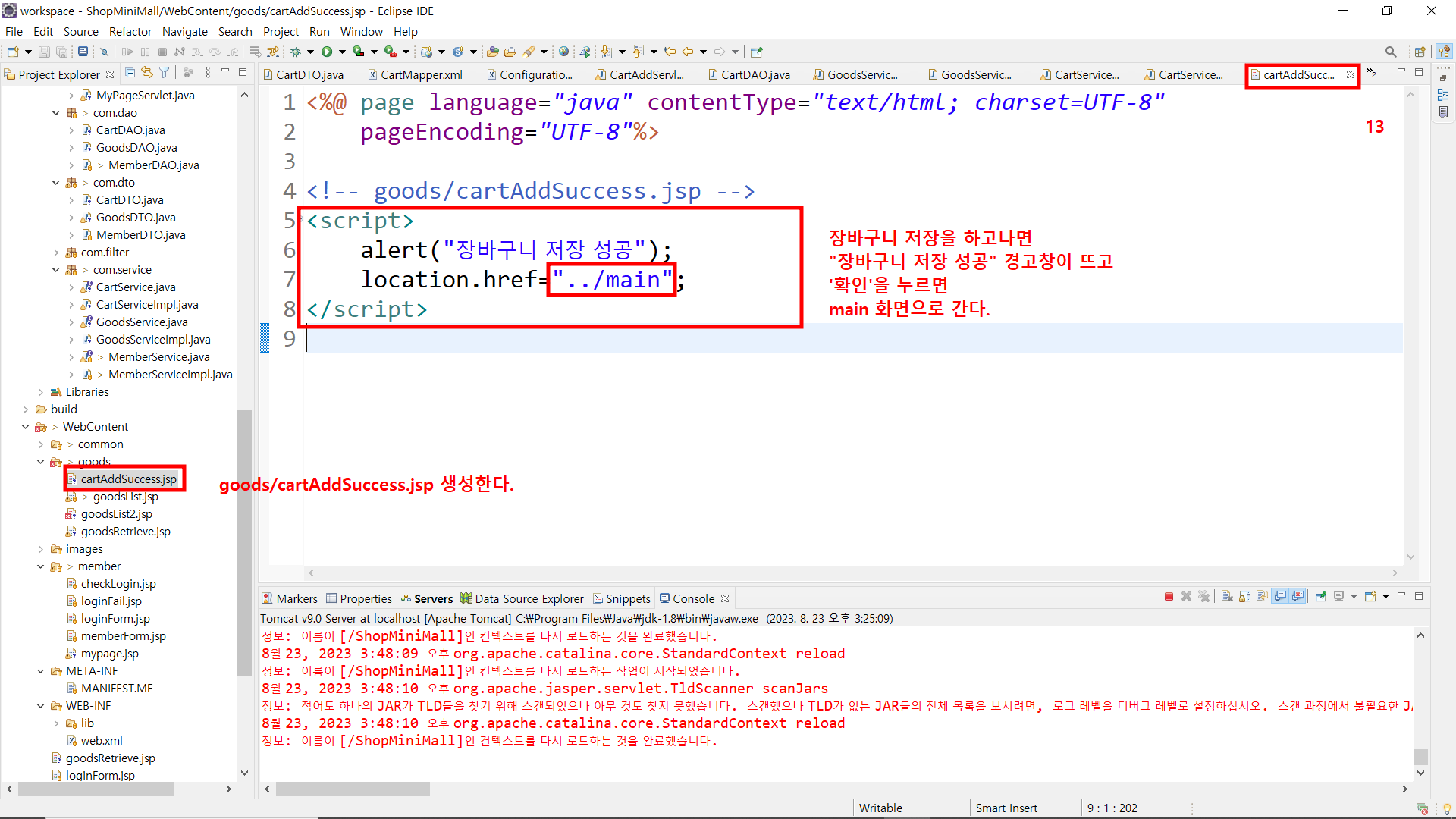Image resolution: width=1456 pixels, height=819 pixels.
Task: Click New file toolbar icon
Action: 13,52
